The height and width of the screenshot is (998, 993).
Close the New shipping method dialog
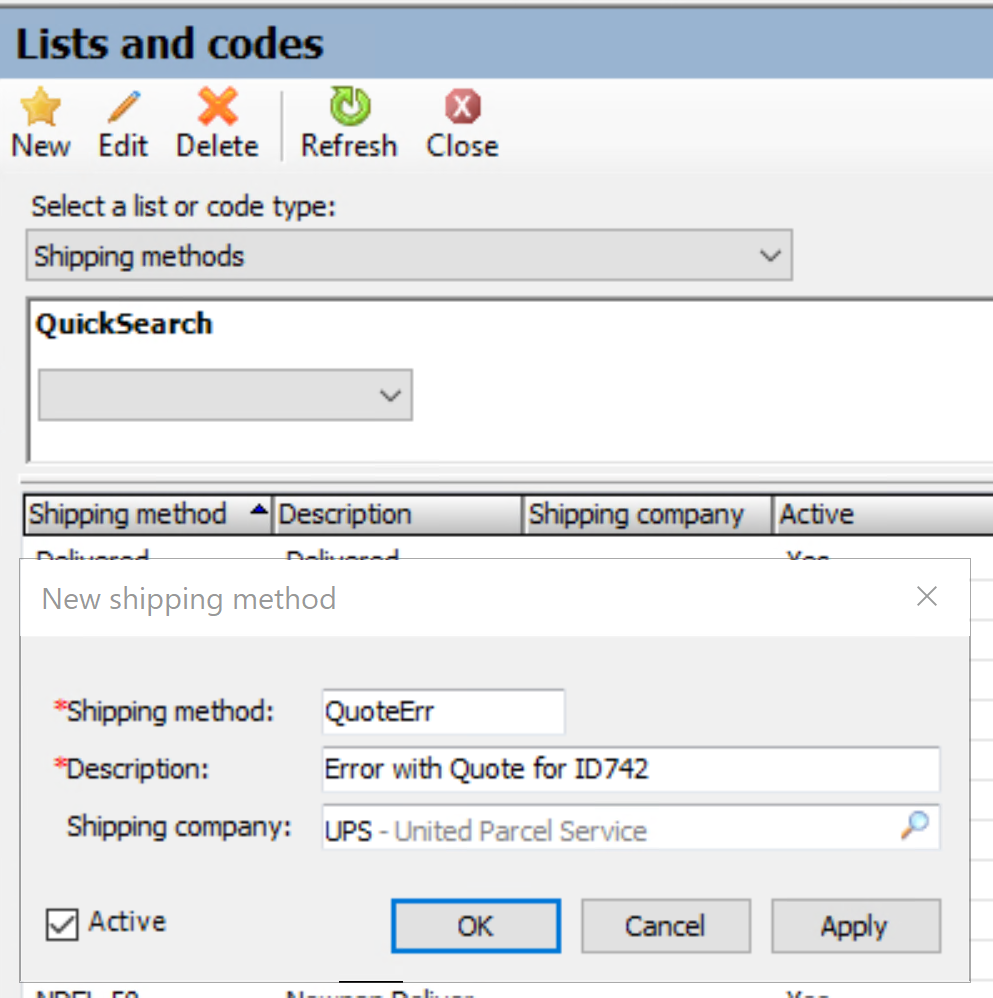[927, 596]
